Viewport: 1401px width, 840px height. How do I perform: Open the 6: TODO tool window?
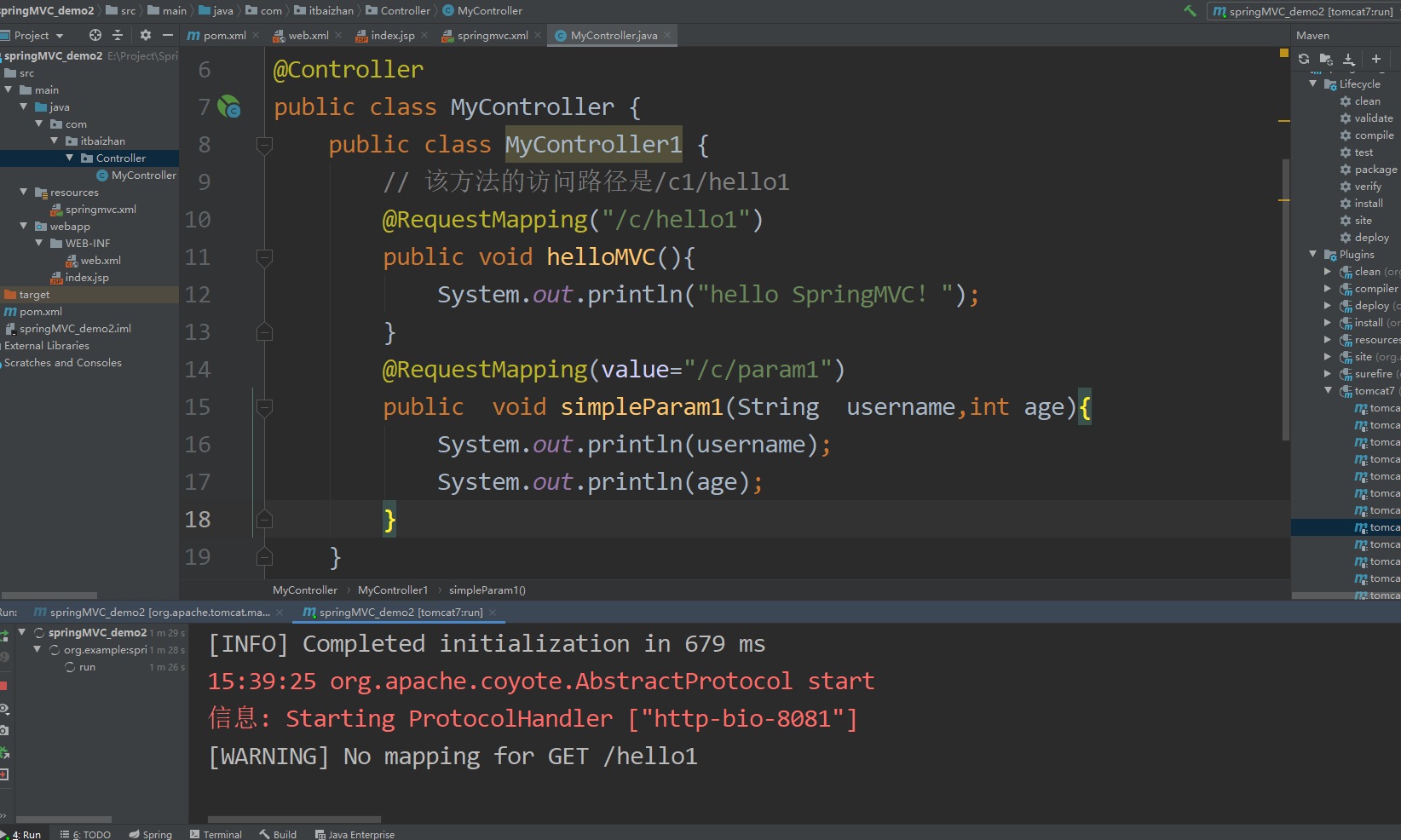(x=86, y=834)
